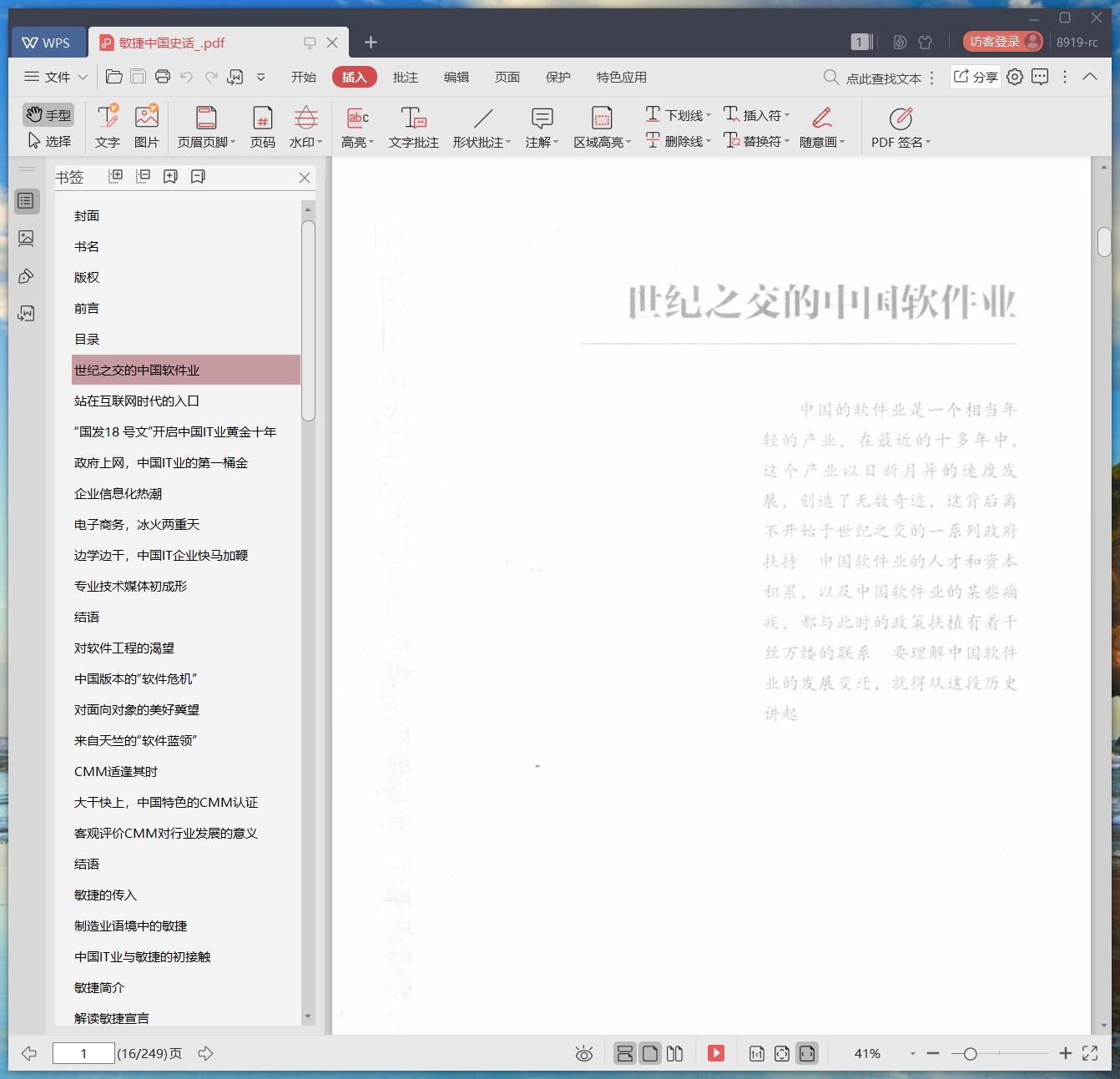Choose the 文字批注 text annotation tool

pos(414,126)
